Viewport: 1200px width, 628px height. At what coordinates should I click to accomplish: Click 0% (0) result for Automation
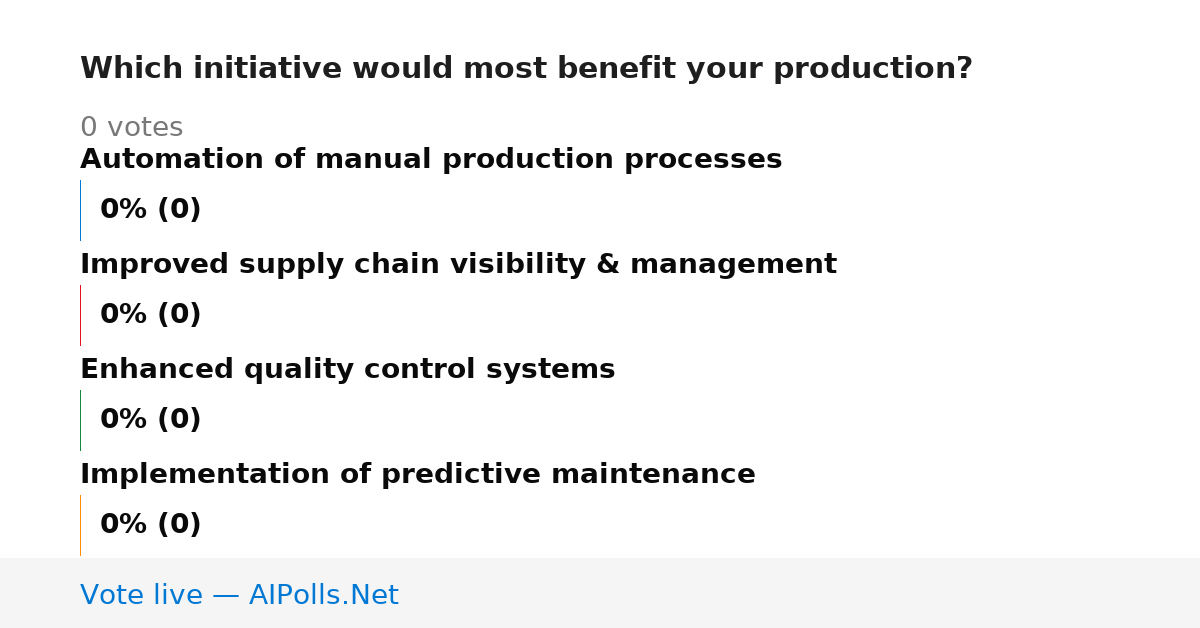[151, 210]
